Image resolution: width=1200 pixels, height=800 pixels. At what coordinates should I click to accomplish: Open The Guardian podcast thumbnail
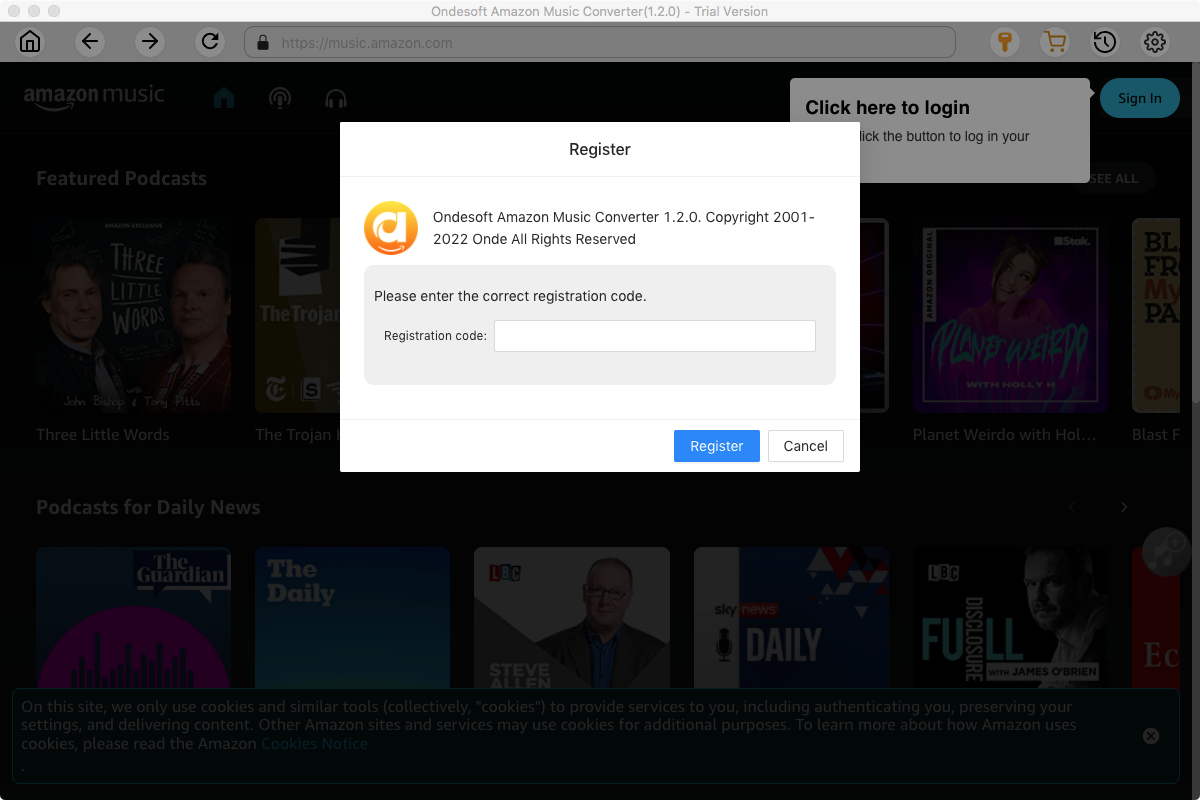(134, 618)
